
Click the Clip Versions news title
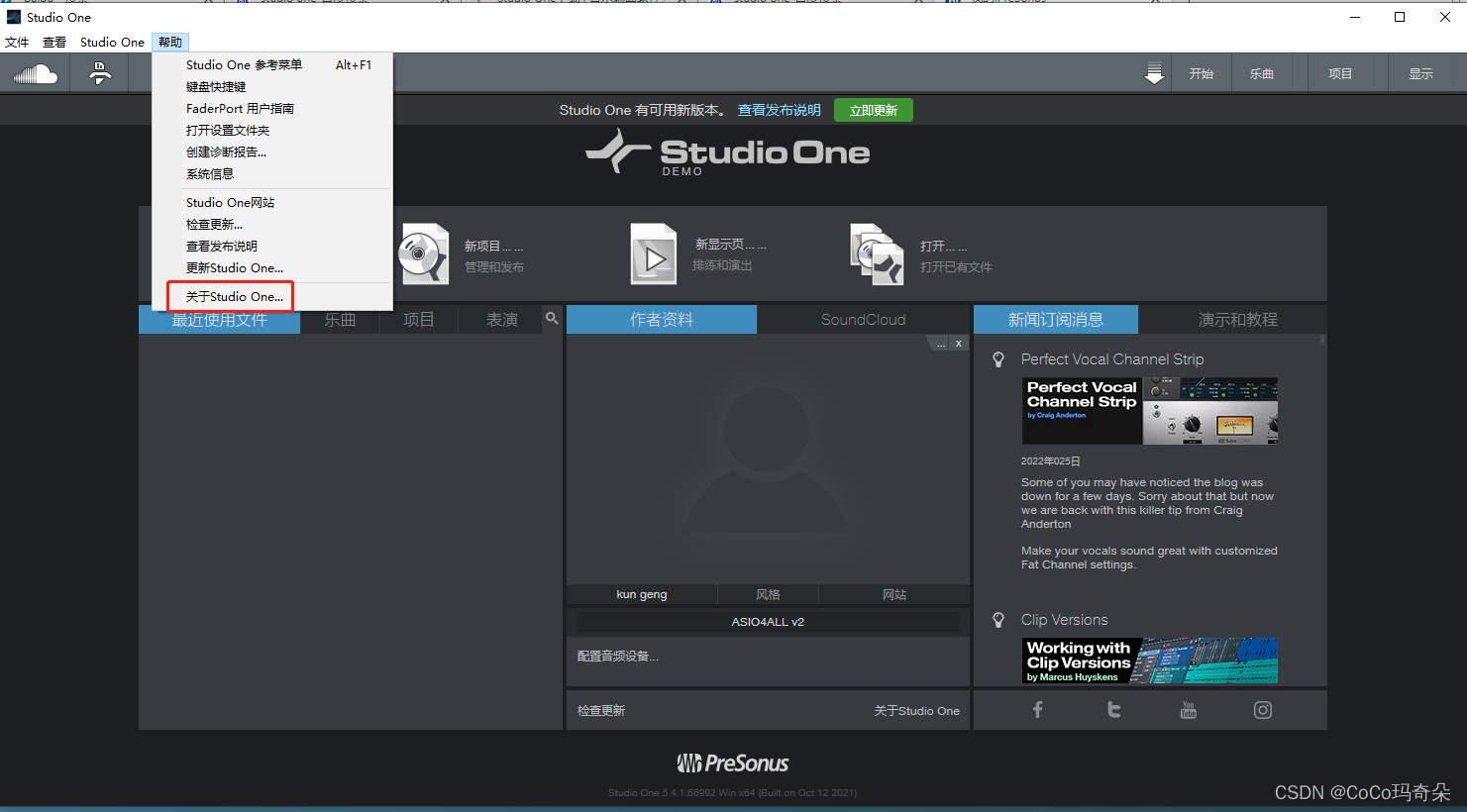(x=1065, y=620)
